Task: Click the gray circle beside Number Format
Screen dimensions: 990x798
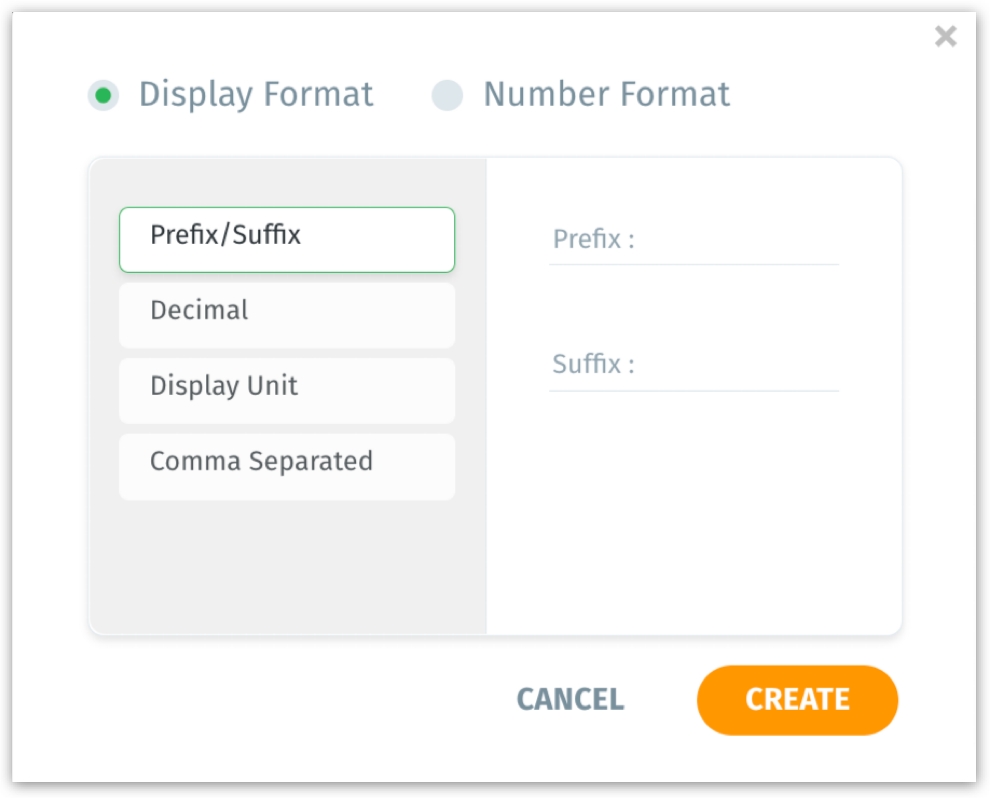Action: coord(447,95)
